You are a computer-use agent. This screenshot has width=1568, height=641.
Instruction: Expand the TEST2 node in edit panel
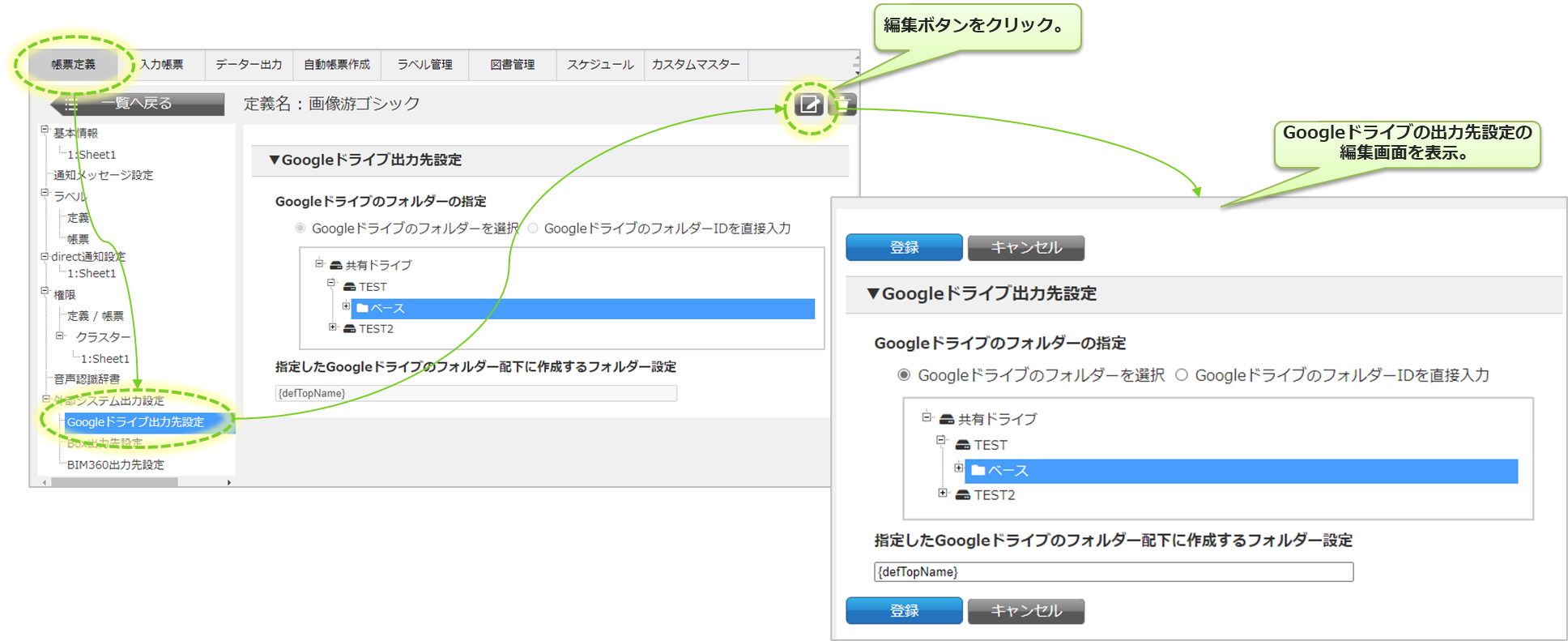[943, 493]
